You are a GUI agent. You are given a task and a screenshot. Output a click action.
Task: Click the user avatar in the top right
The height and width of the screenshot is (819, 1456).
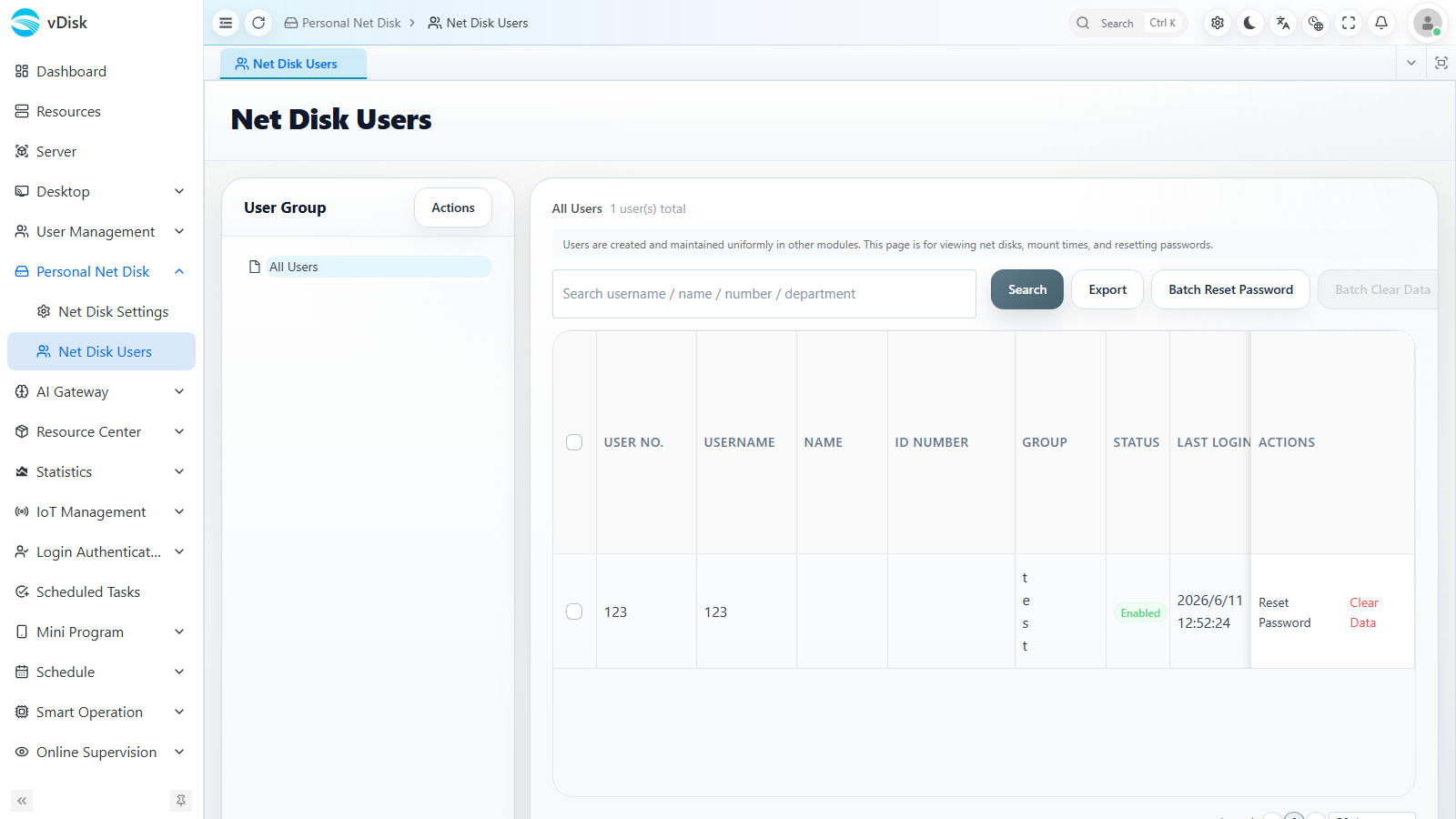point(1428,23)
